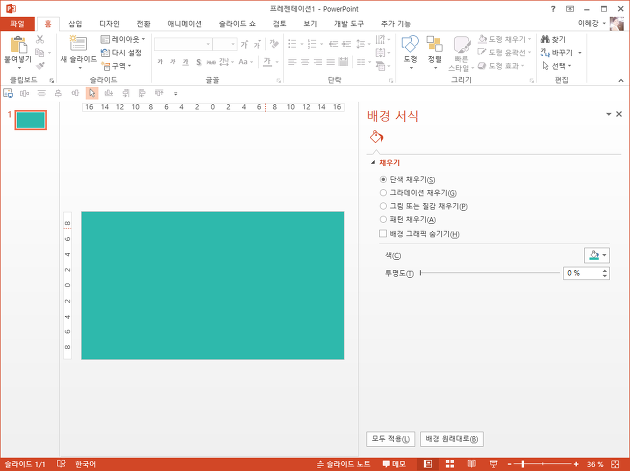This screenshot has height=471, width=630.
Task: Open the File (파일) tab
Action: click(x=17, y=24)
